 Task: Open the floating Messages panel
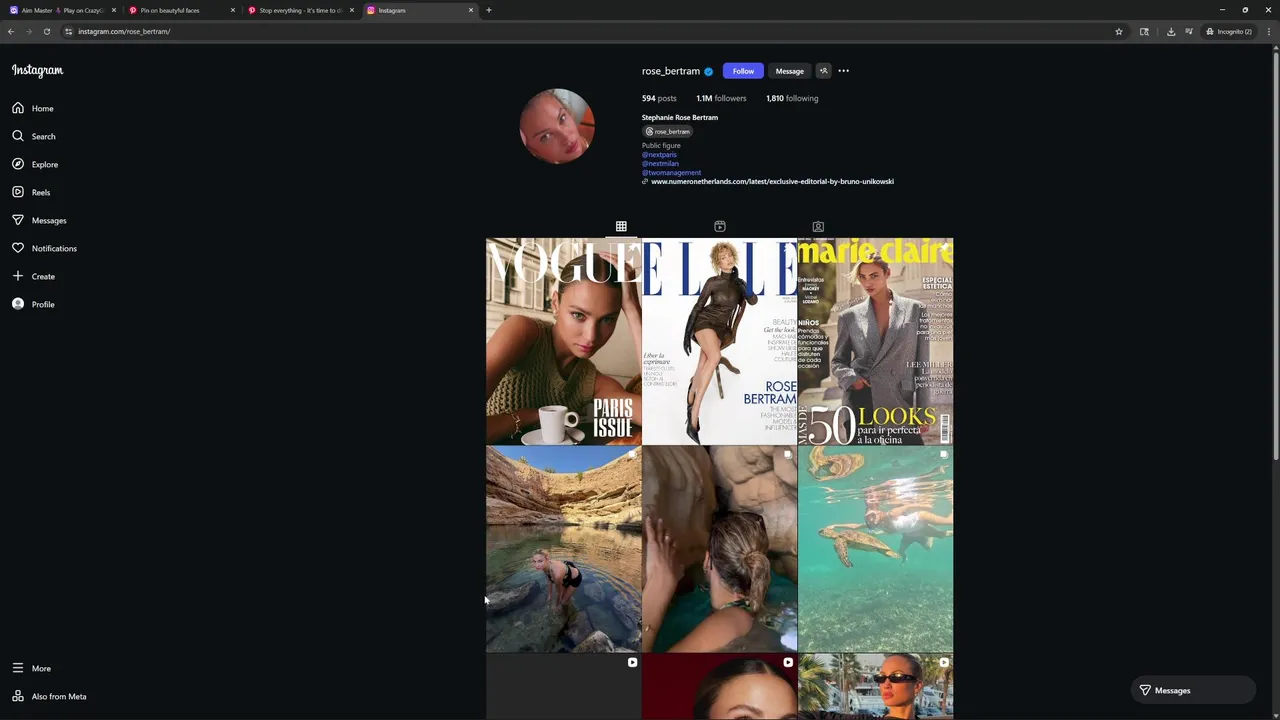[x=1193, y=690]
